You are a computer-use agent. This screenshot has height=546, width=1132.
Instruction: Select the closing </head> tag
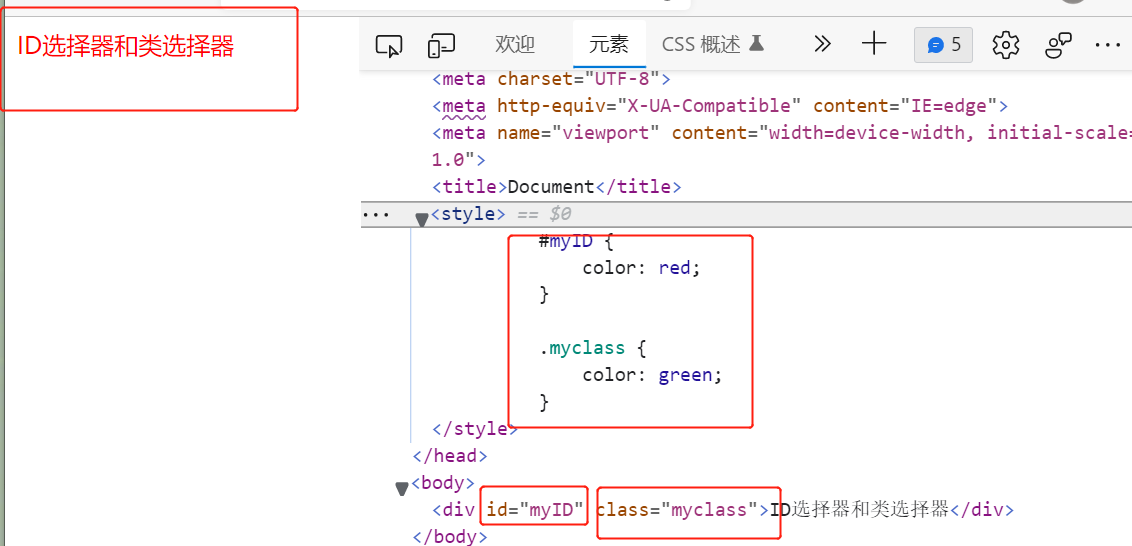coord(450,456)
